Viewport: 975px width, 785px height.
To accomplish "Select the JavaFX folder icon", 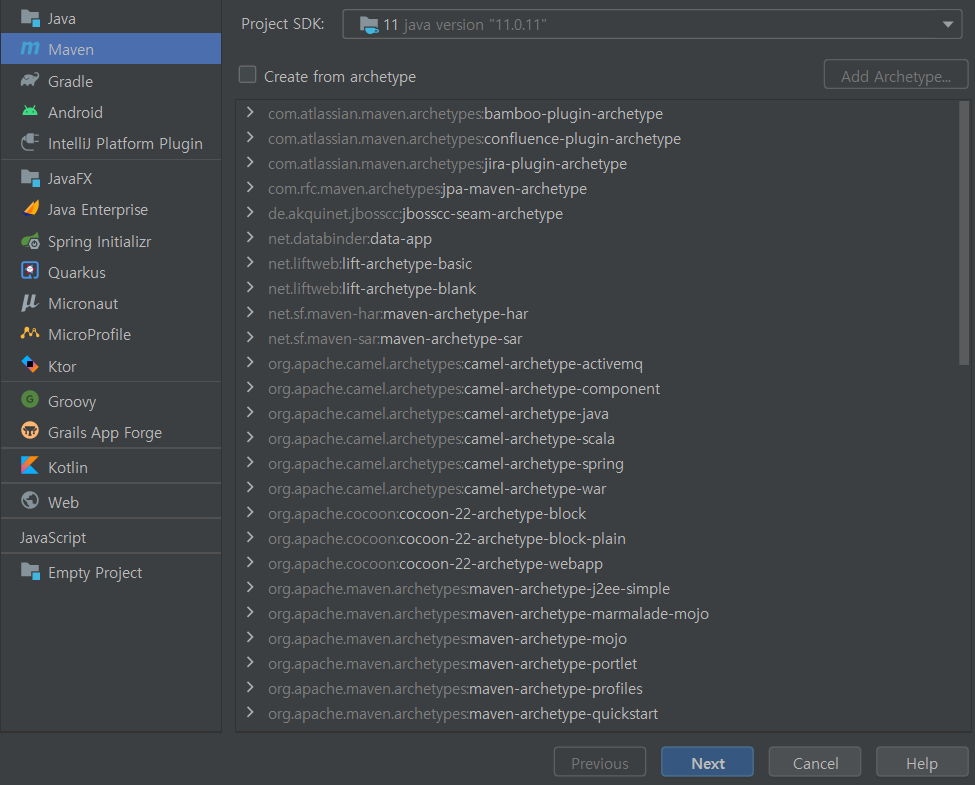I will [x=30, y=178].
